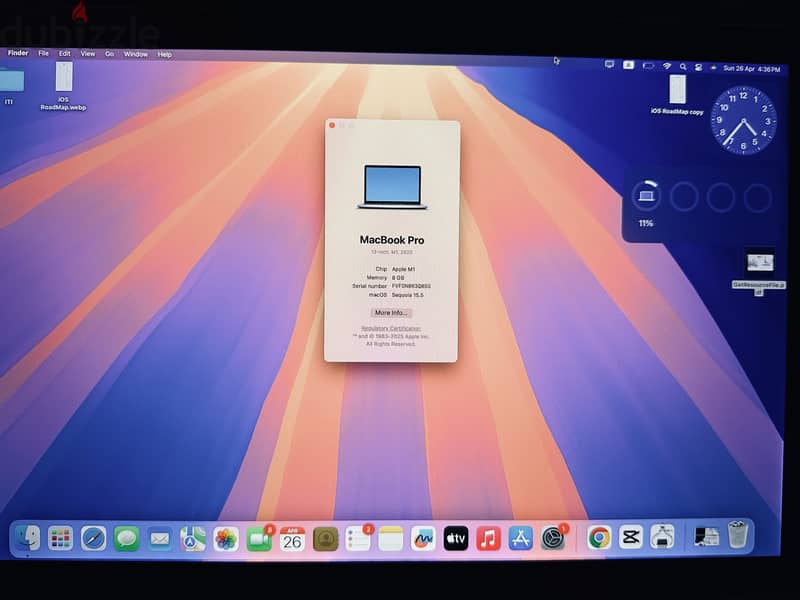Open CapCut from the Dock
The width and height of the screenshot is (800, 600).
(x=631, y=537)
